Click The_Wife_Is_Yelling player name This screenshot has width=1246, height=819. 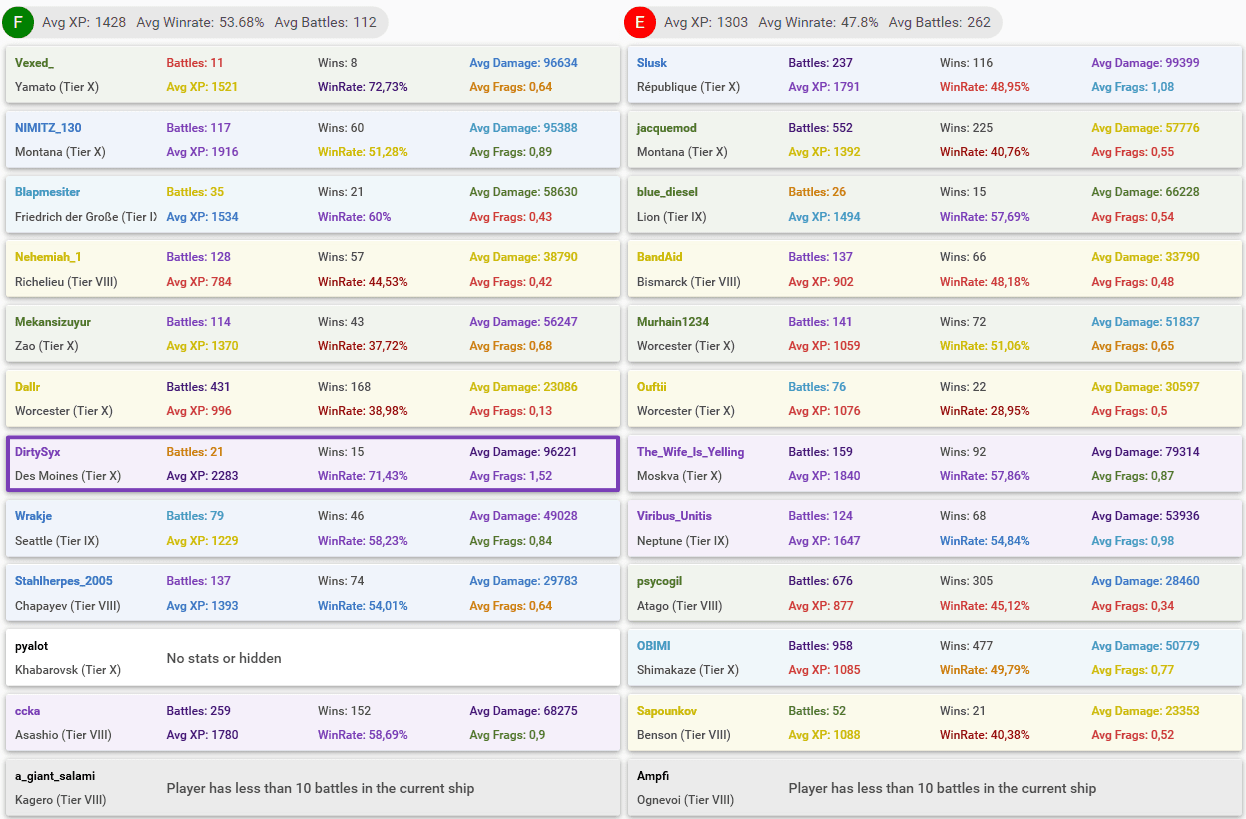click(690, 452)
